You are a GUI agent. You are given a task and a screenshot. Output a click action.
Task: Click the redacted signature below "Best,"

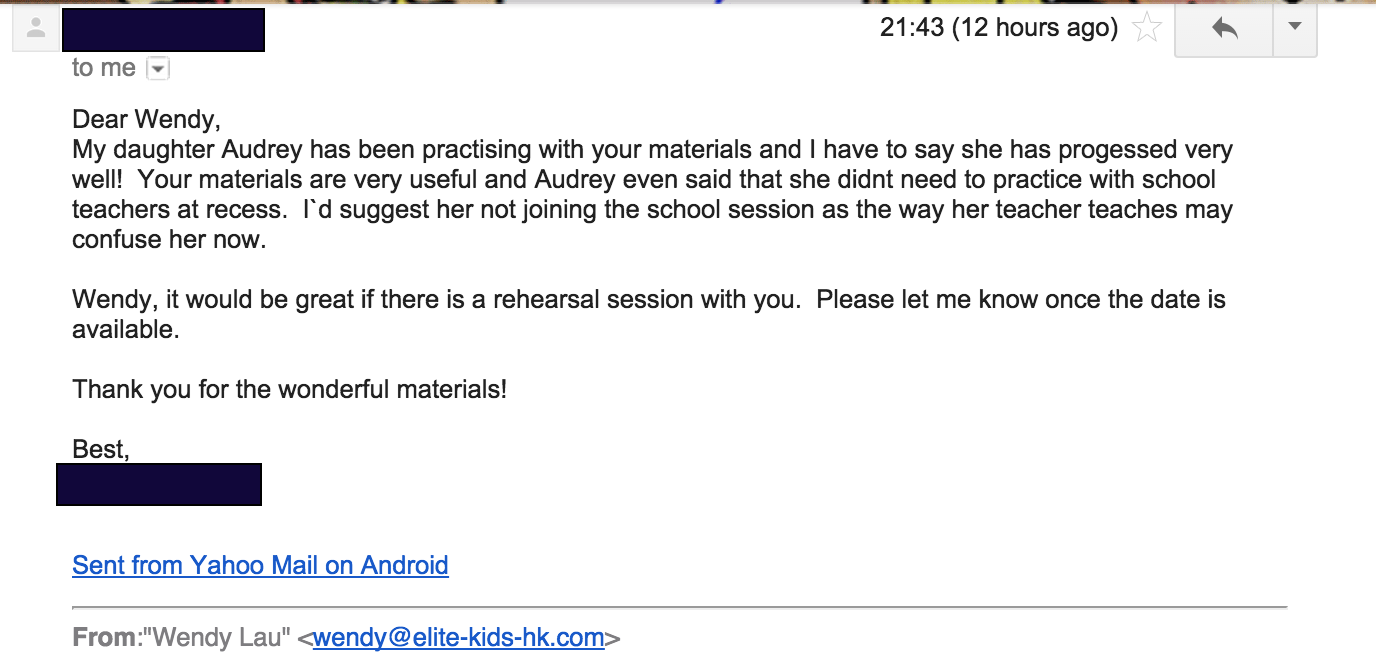tap(159, 484)
